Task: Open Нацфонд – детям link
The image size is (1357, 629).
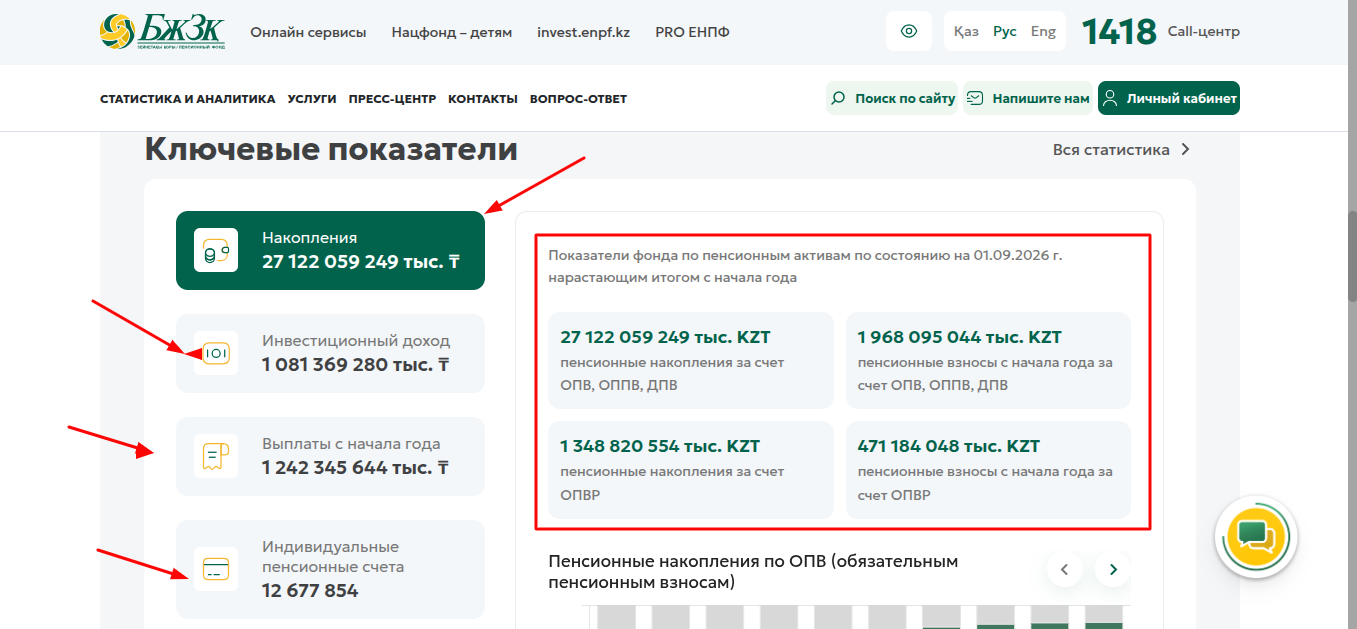Action: coord(452,32)
